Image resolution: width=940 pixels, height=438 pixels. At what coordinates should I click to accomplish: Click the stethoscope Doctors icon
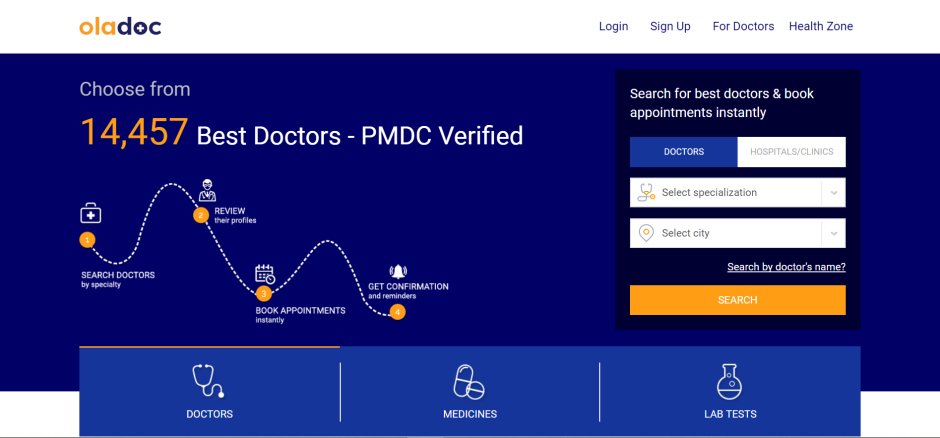tap(208, 381)
